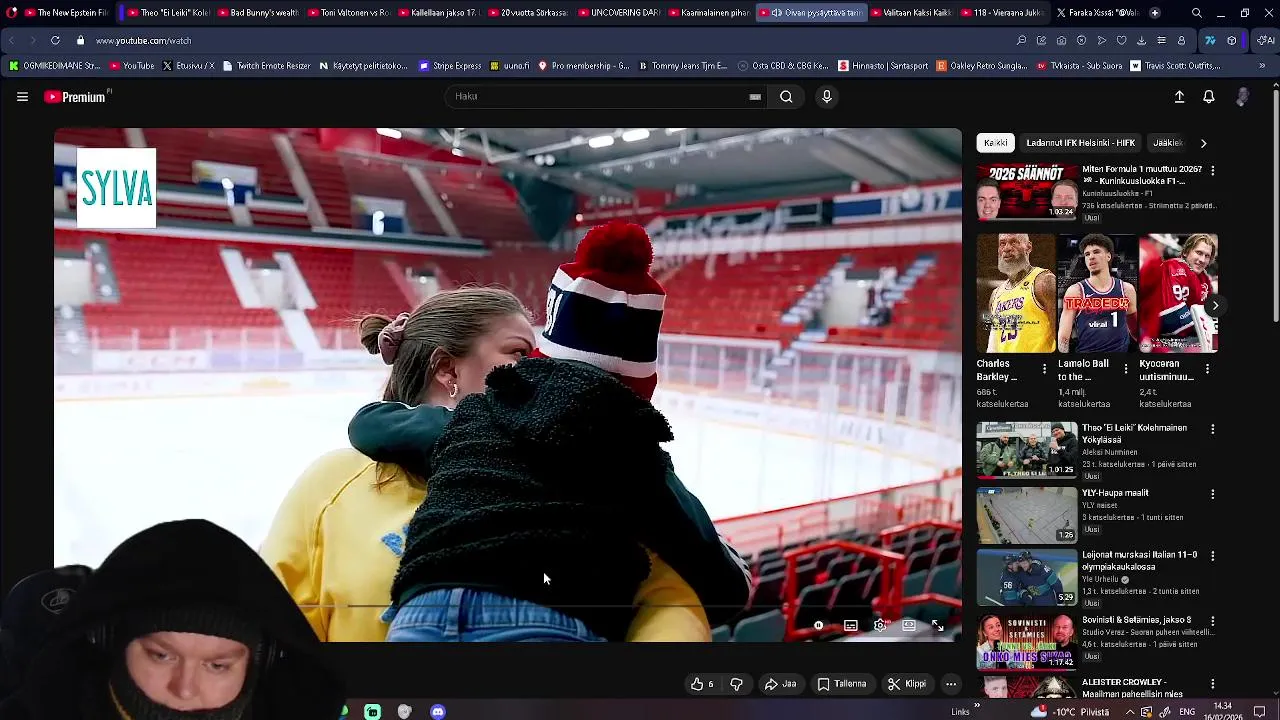Open the video player settings gear
1280x720 pixels.
pyautogui.click(x=879, y=625)
